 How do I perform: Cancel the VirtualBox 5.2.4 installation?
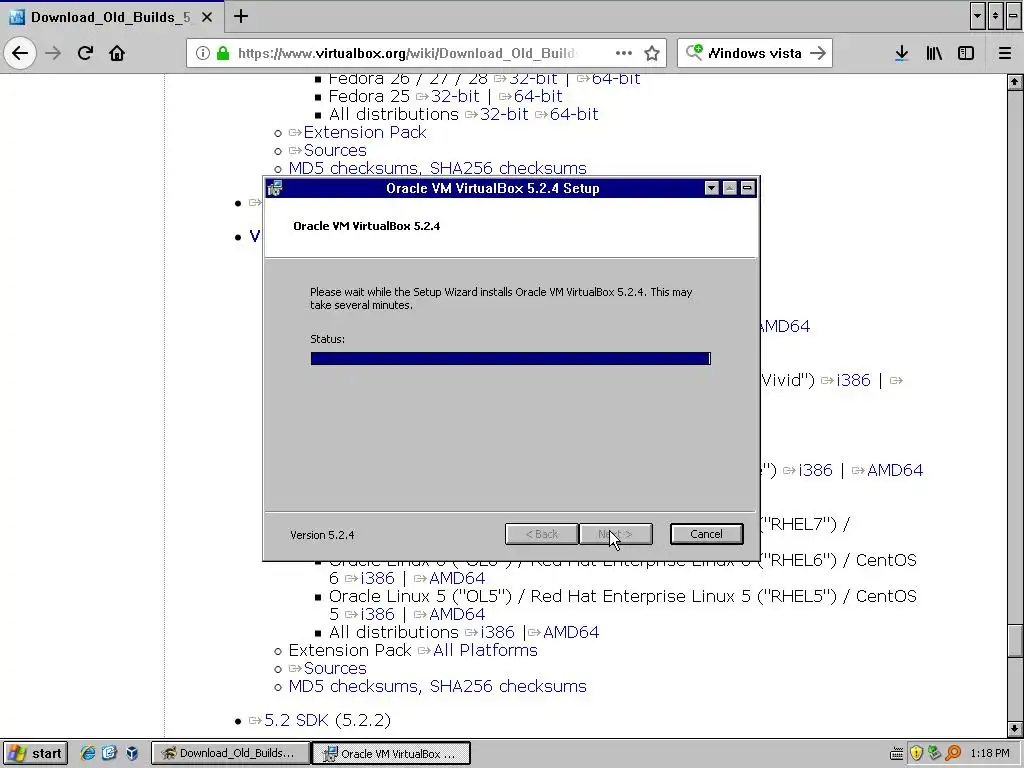(706, 534)
